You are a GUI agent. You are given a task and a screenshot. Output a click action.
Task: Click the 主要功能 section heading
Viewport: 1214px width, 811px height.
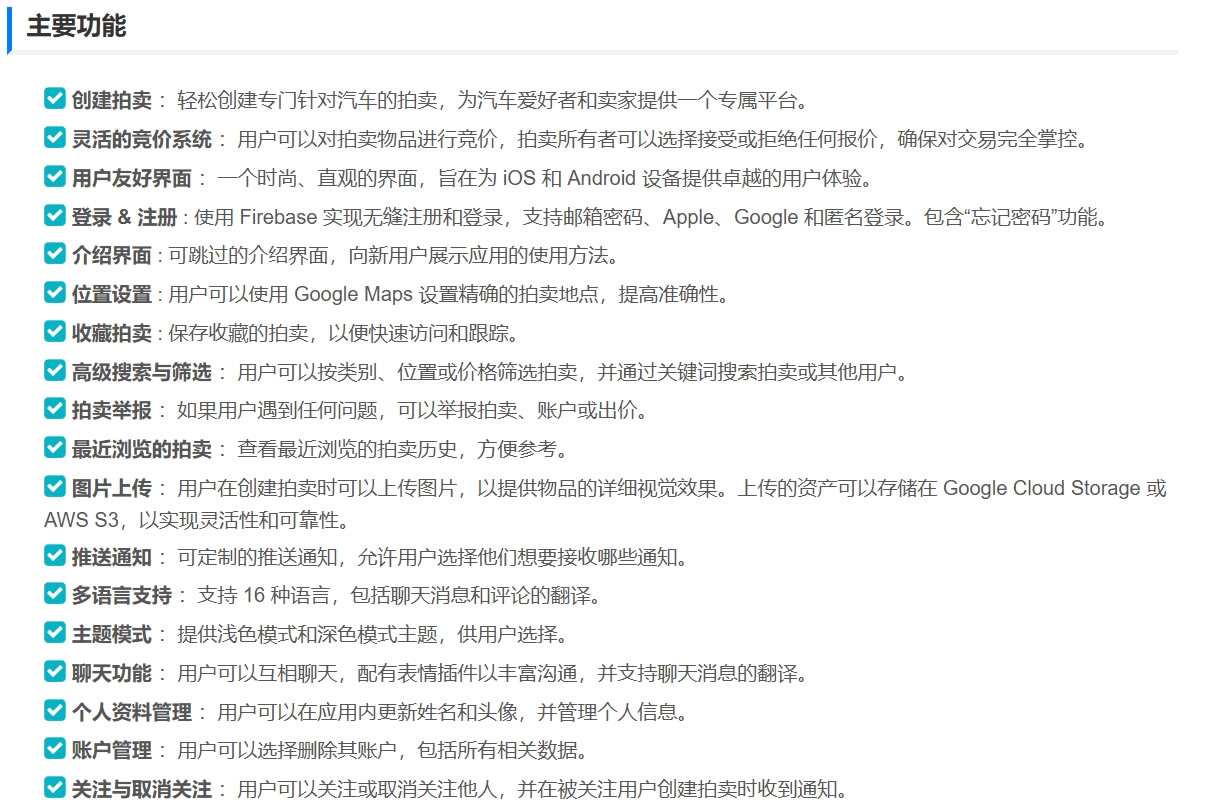76,26
